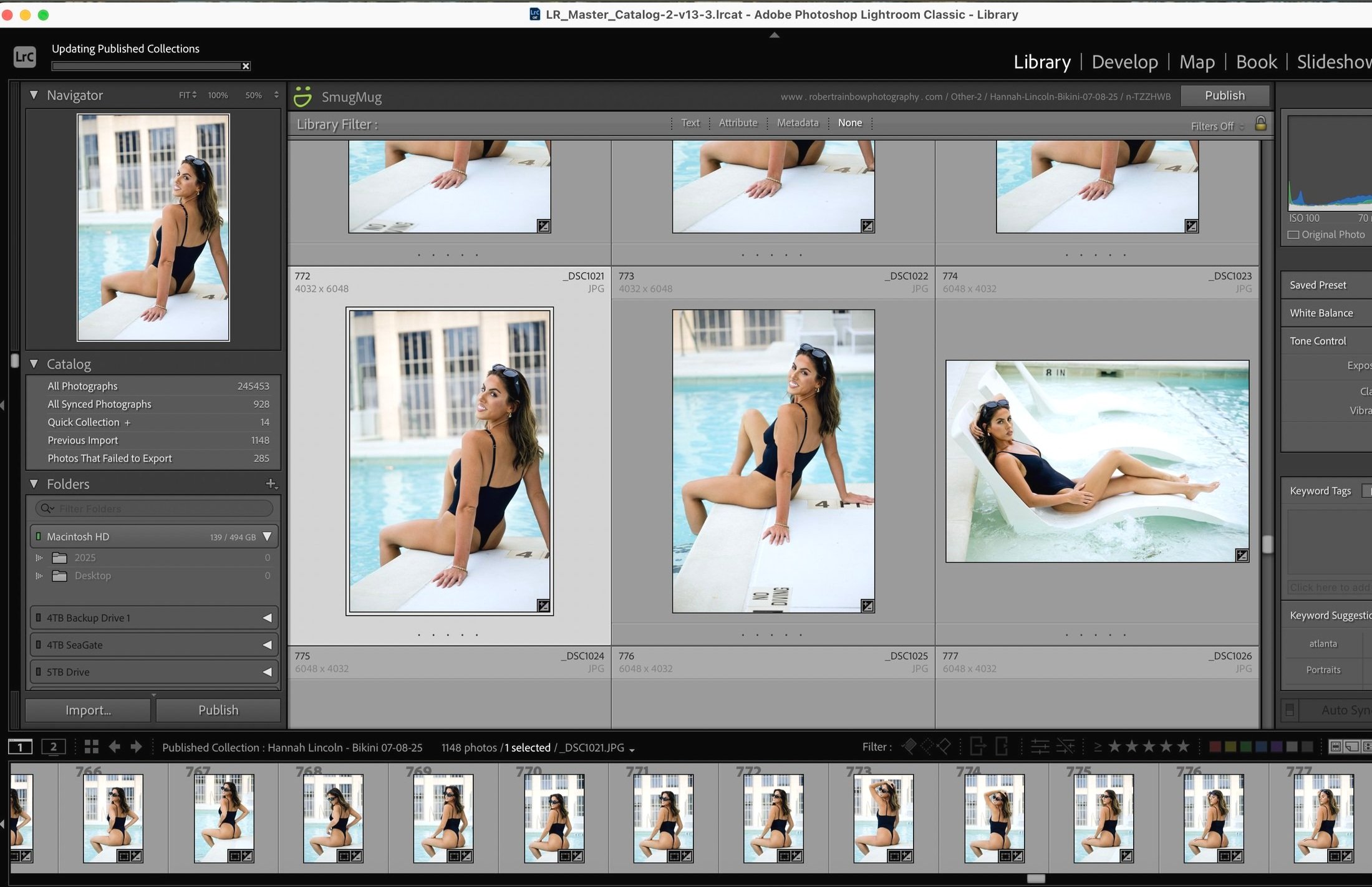1372x887 pixels.
Task: Add a new folder with plus icon
Action: (x=271, y=483)
